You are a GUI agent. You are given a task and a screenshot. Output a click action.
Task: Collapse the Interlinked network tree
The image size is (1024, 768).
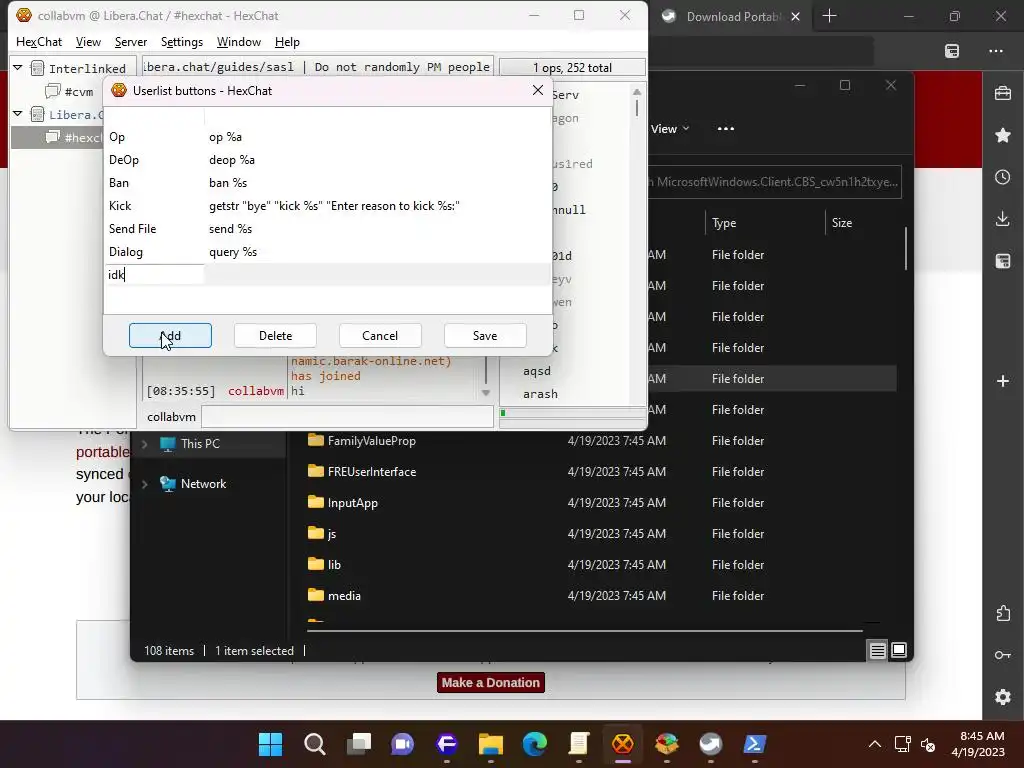[x=18, y=67]
